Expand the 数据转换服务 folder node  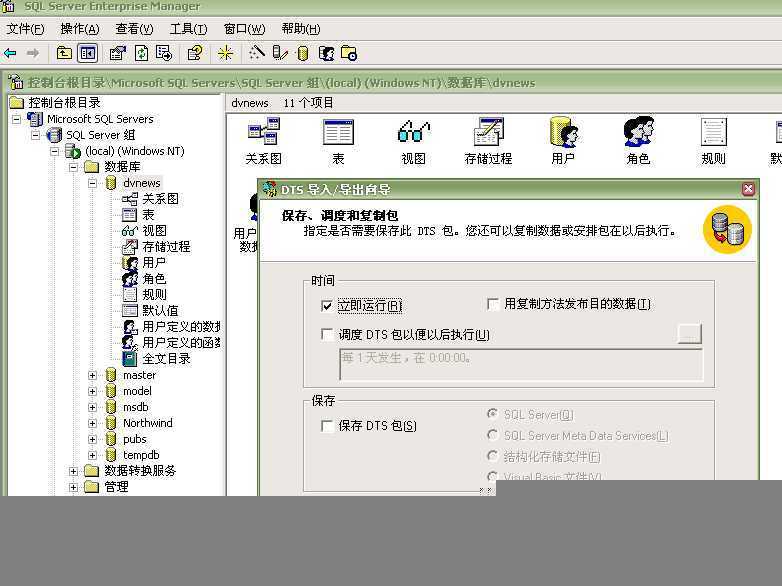click(73, 471)
